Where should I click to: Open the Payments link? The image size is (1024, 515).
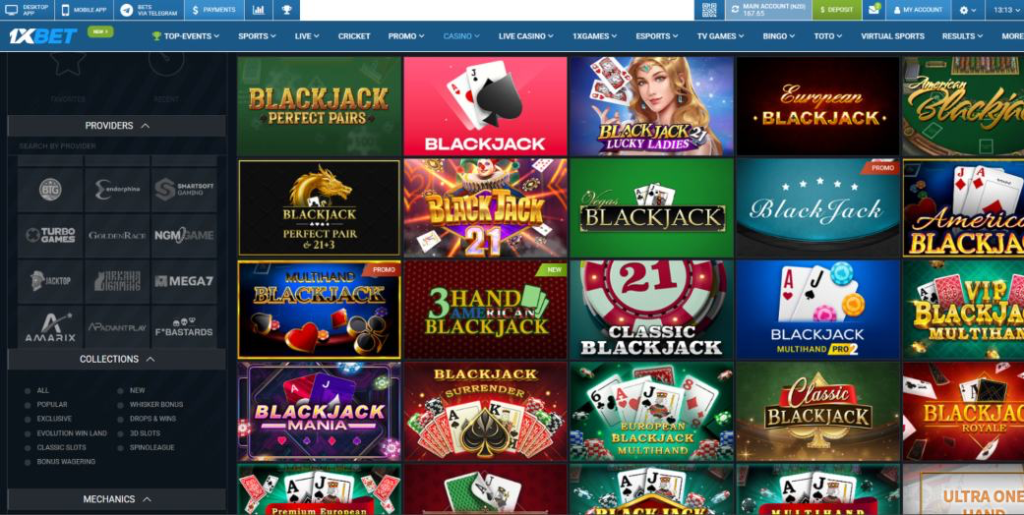[x=214, y=10]
